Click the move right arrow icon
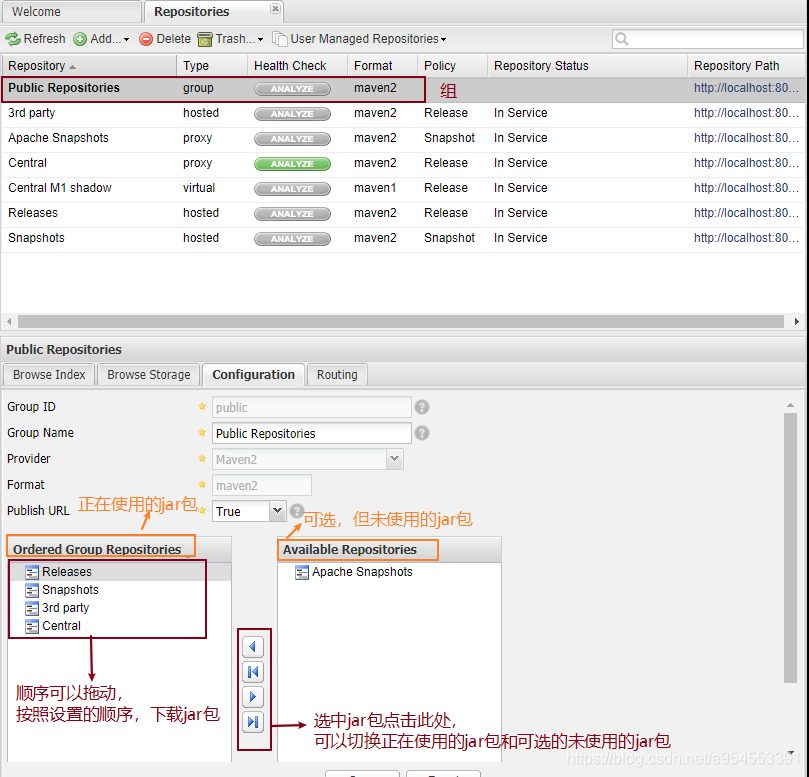 [x=253, y=697]
